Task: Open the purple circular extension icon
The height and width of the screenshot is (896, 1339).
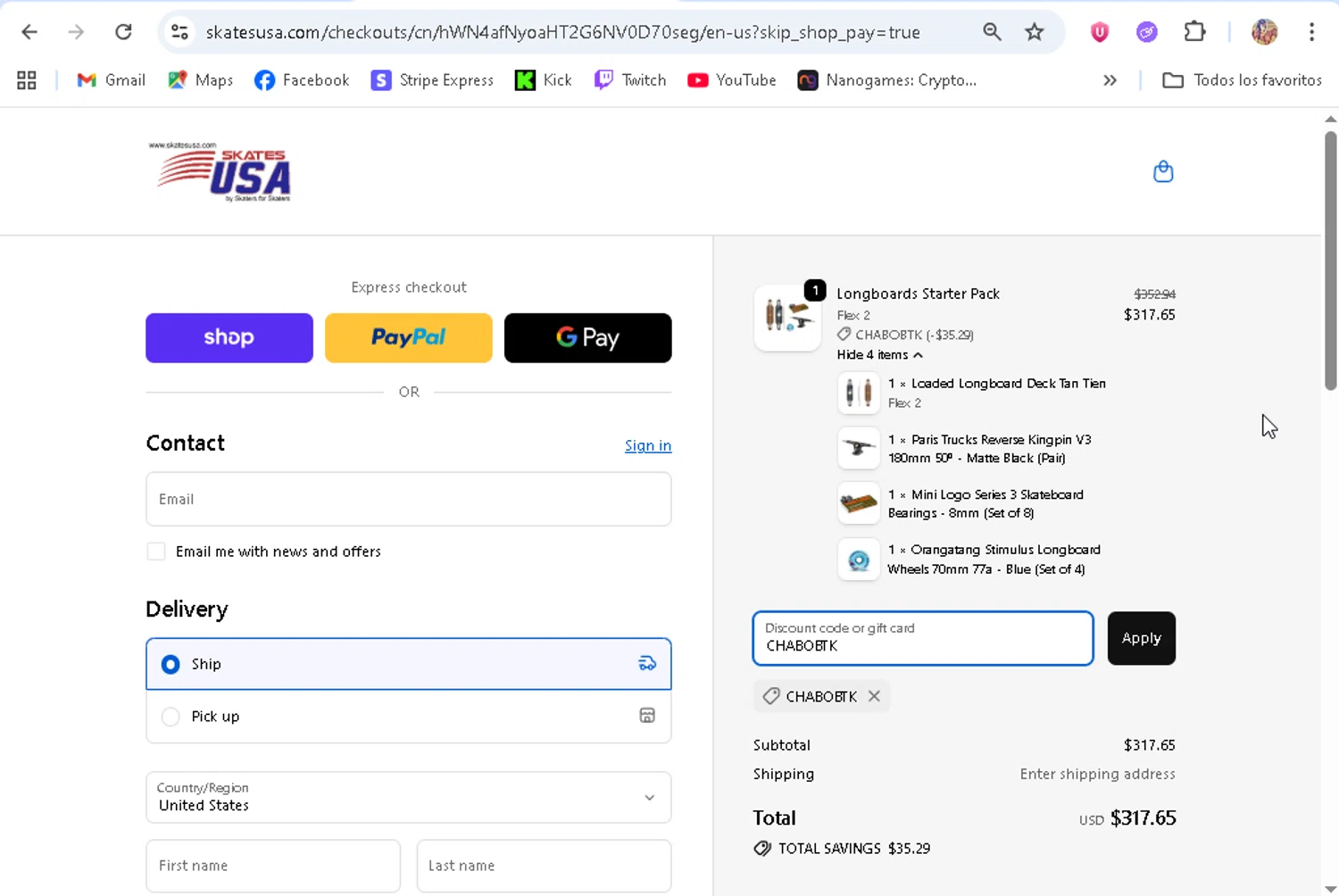Action: (1147, 32)
